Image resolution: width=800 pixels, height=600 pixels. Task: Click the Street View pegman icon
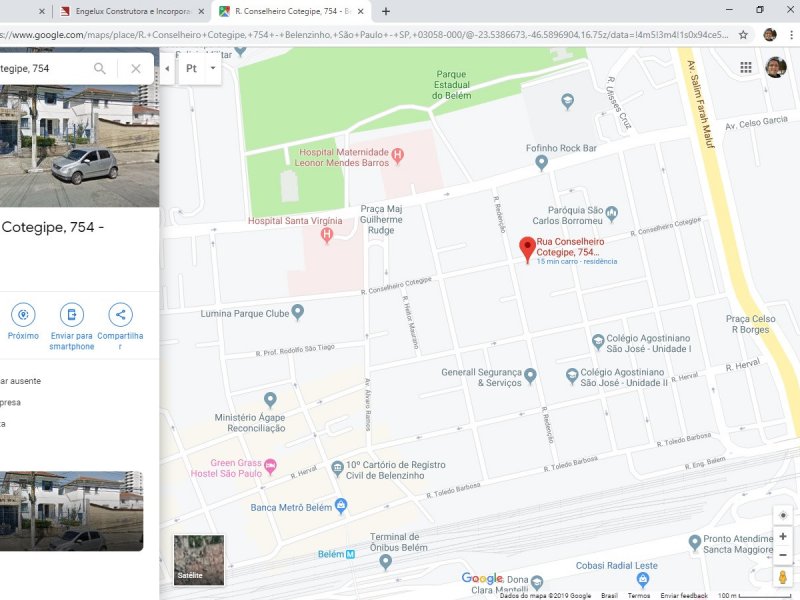coord(783,577)
